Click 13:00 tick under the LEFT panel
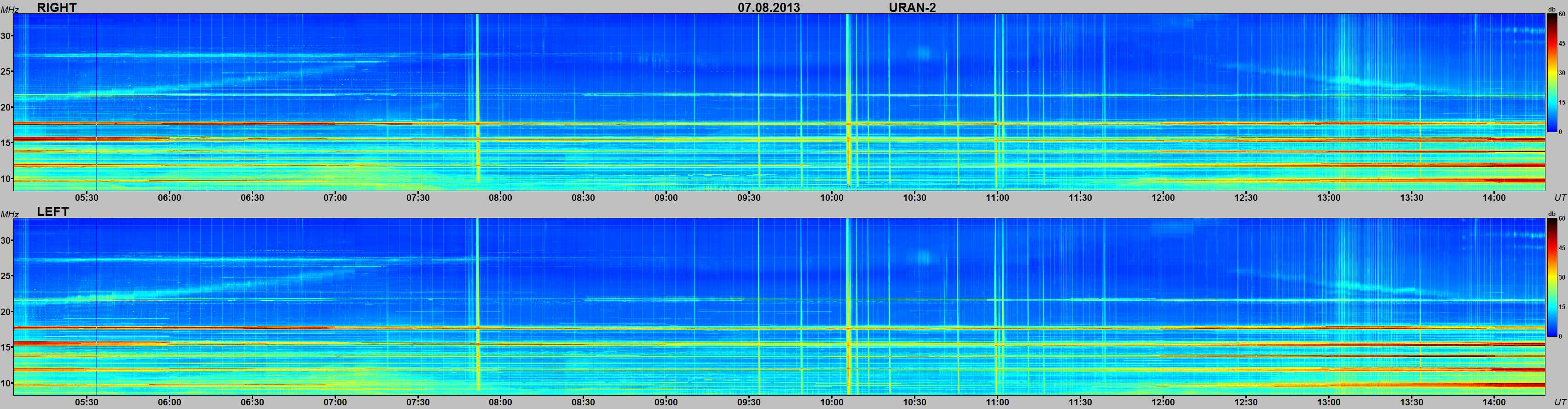The width and height of the screenshot is (1568, 409). 1329,402
